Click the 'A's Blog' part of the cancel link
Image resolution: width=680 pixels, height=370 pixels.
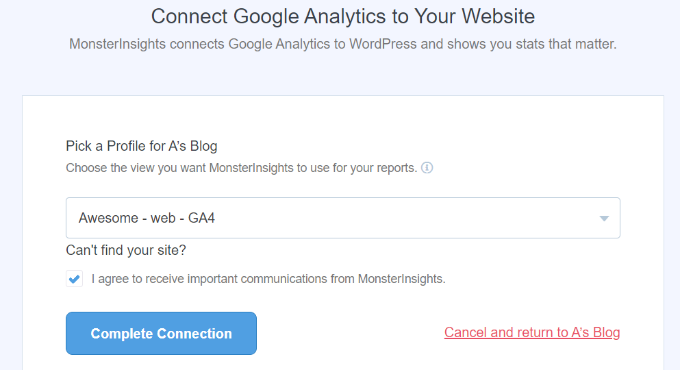pyautogui.click(x=595, y=332)
